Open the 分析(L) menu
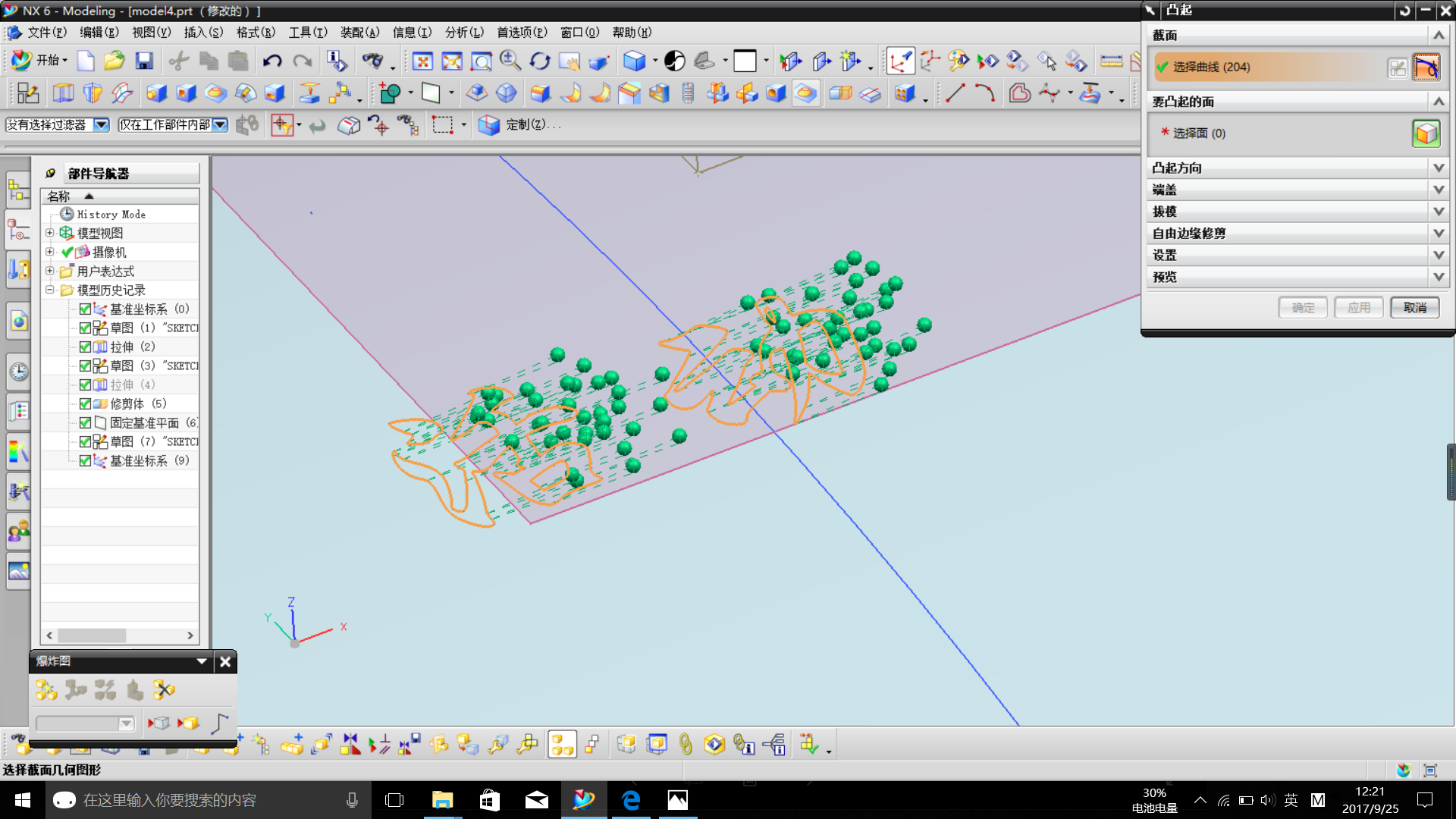 point(464,33)
